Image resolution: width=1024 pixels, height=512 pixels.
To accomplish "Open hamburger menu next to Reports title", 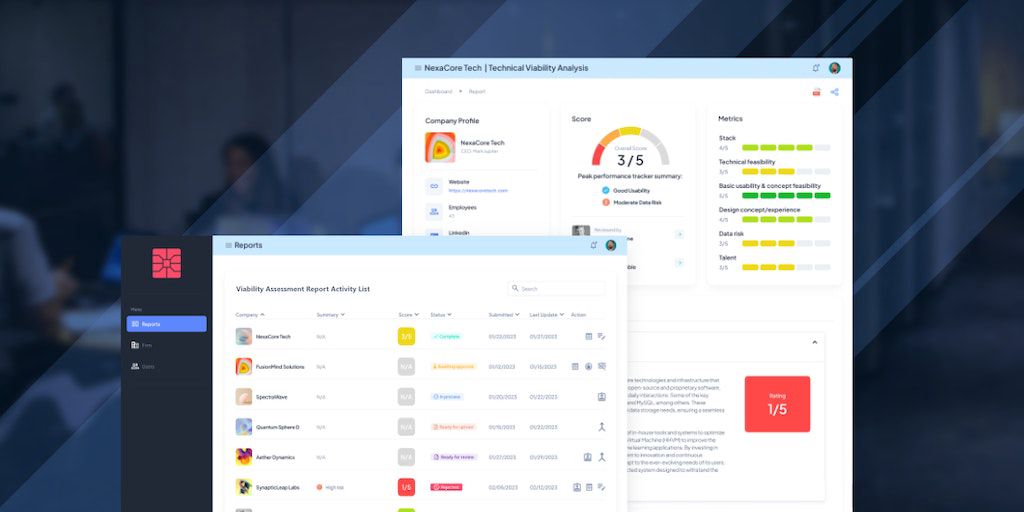I will (229, 246).
